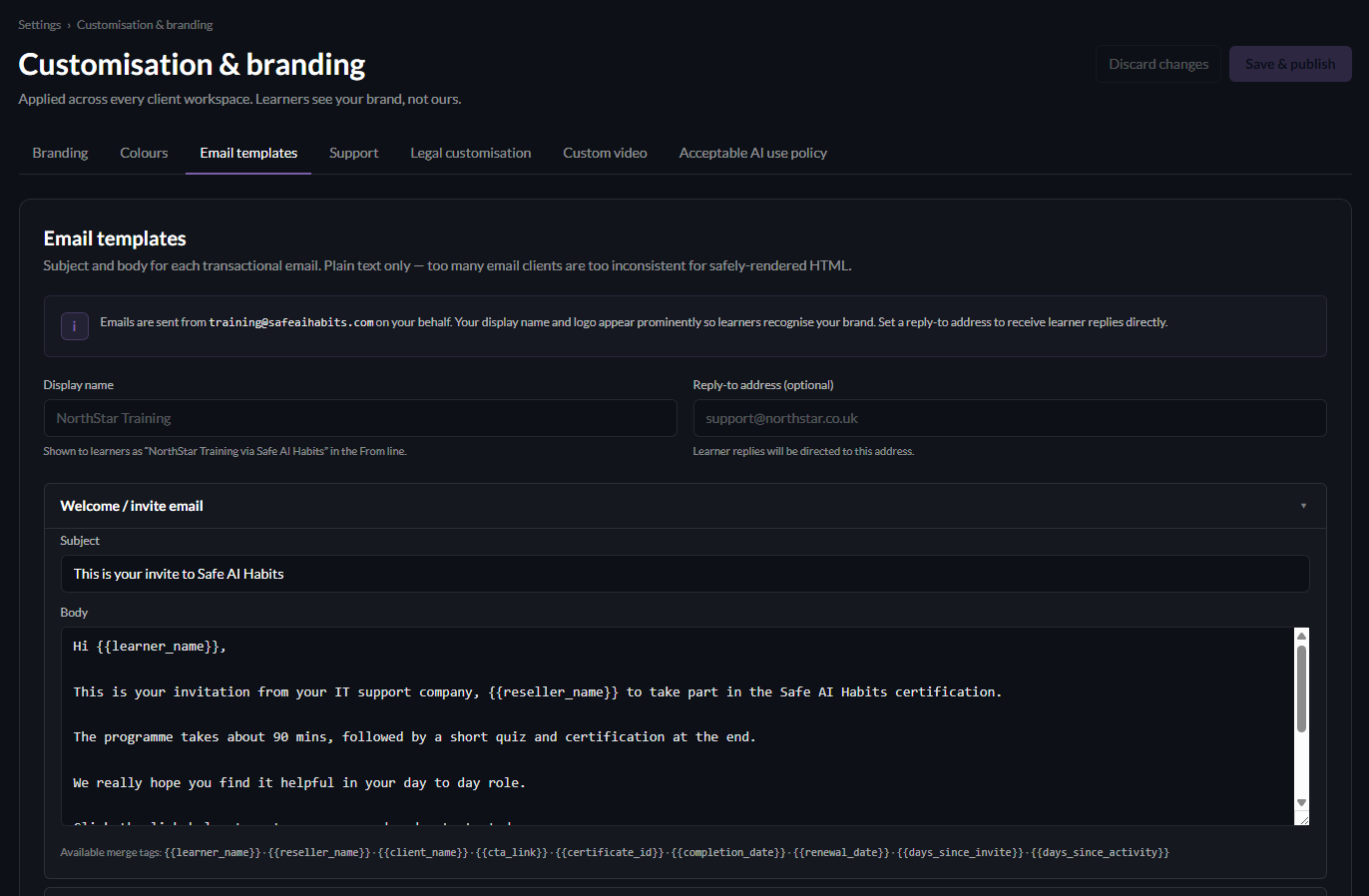This screenshot has height=896, width=1369.
Task: Open the Legal customisation tab
Action: [x=470, y=153]
